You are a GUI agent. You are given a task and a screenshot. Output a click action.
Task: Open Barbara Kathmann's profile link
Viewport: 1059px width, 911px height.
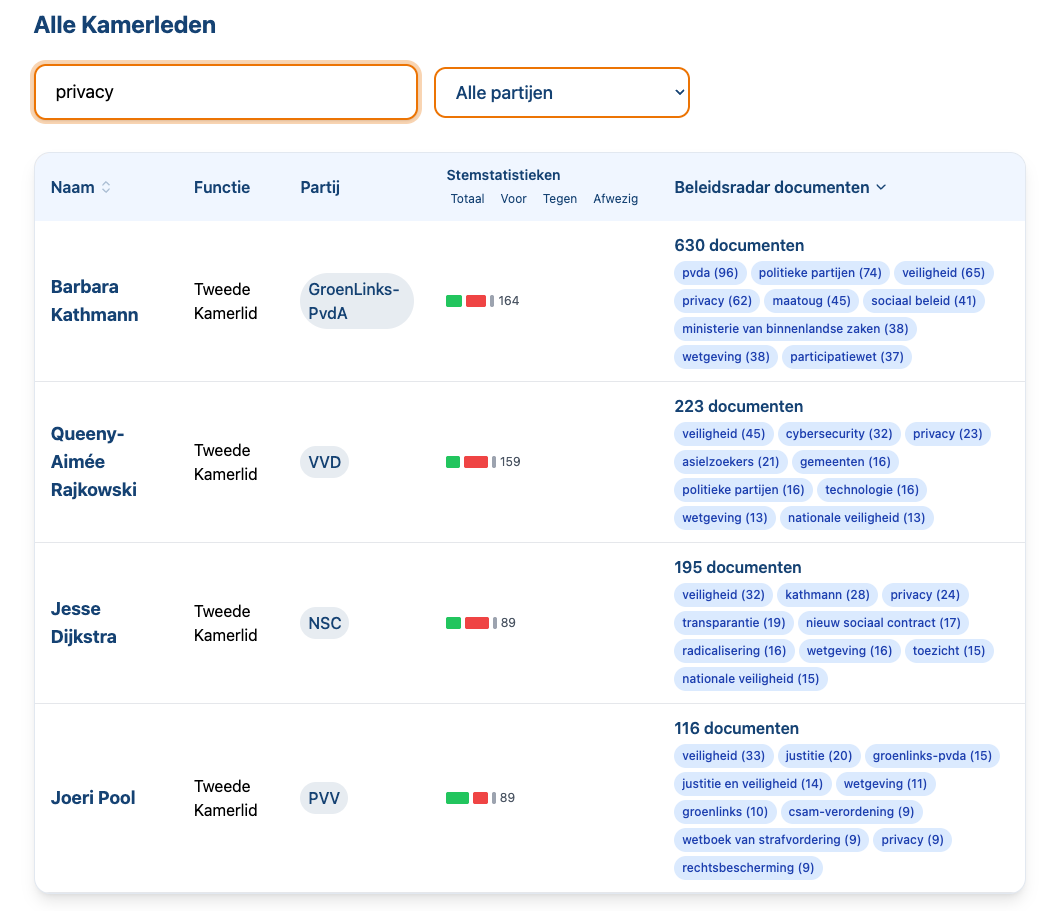[x=94, y=301]
